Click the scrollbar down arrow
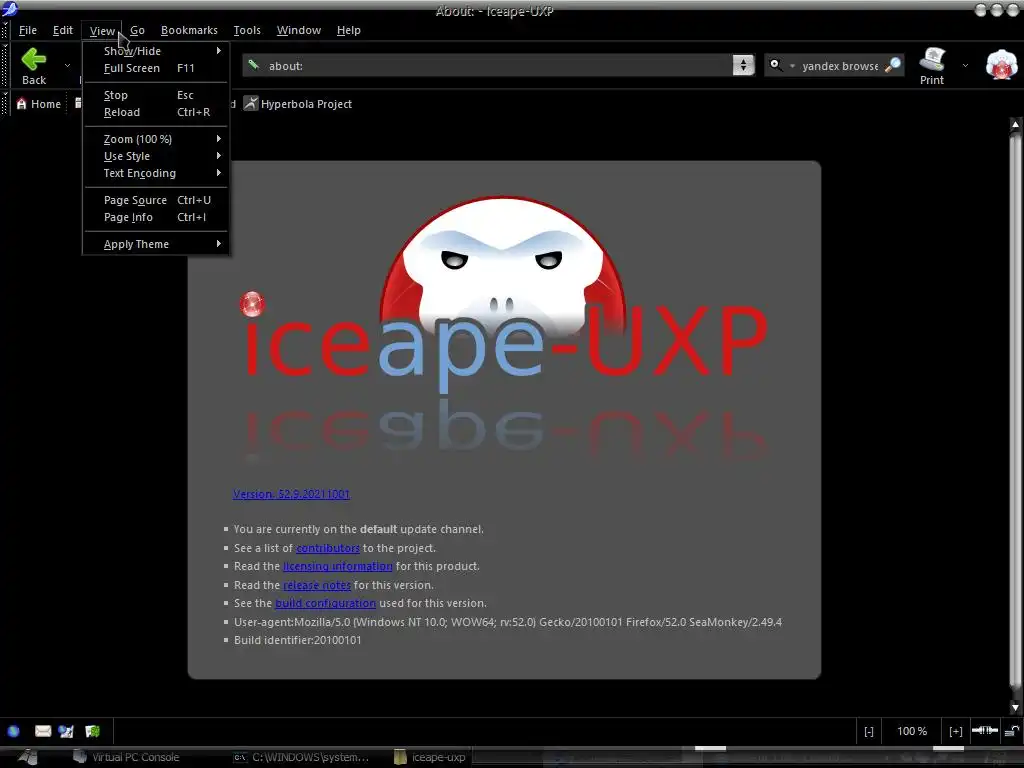Screen dimensions: 1024x768 click(x=1015, y=707)
